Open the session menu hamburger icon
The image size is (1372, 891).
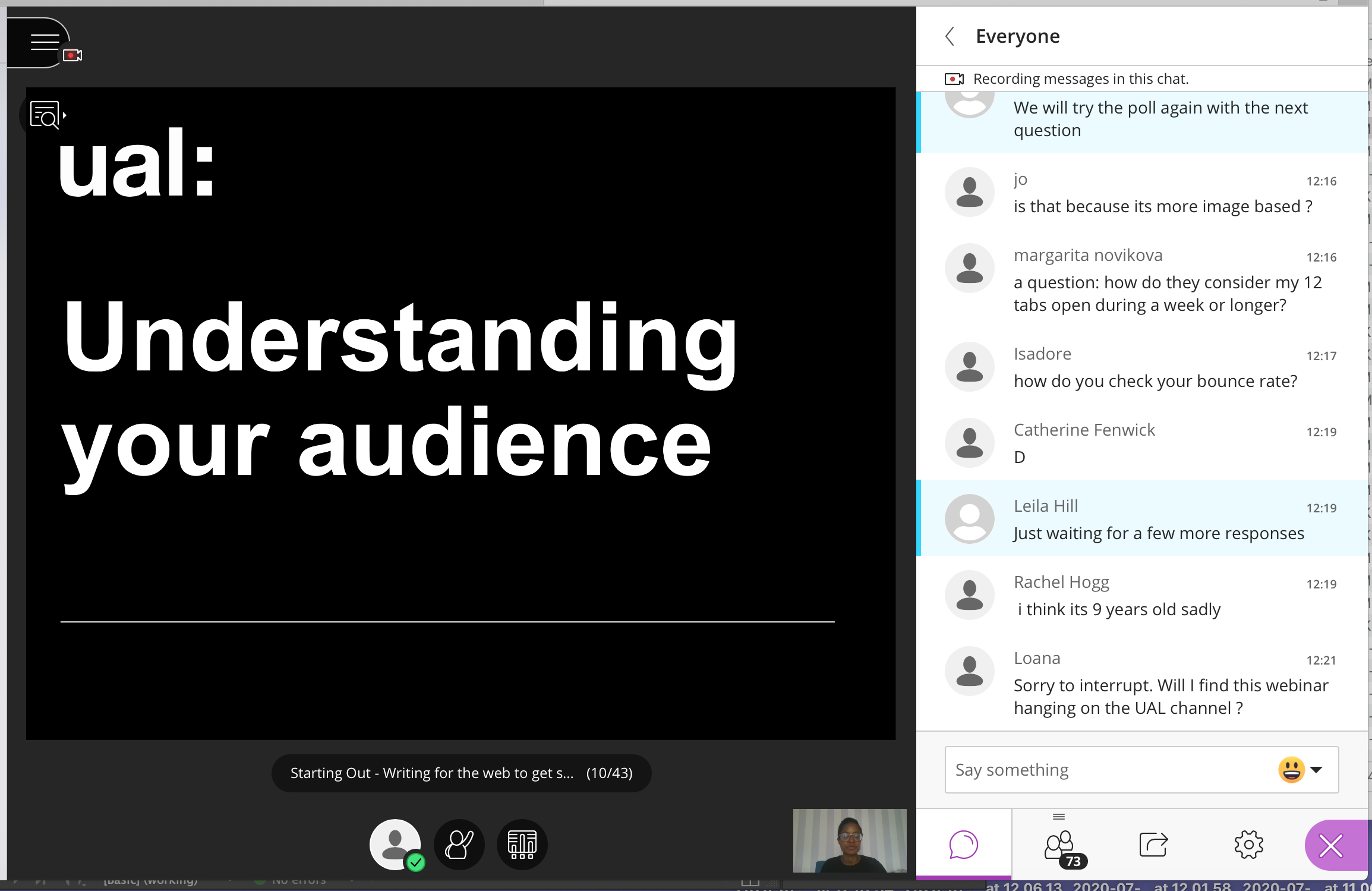tap(45, 42)
